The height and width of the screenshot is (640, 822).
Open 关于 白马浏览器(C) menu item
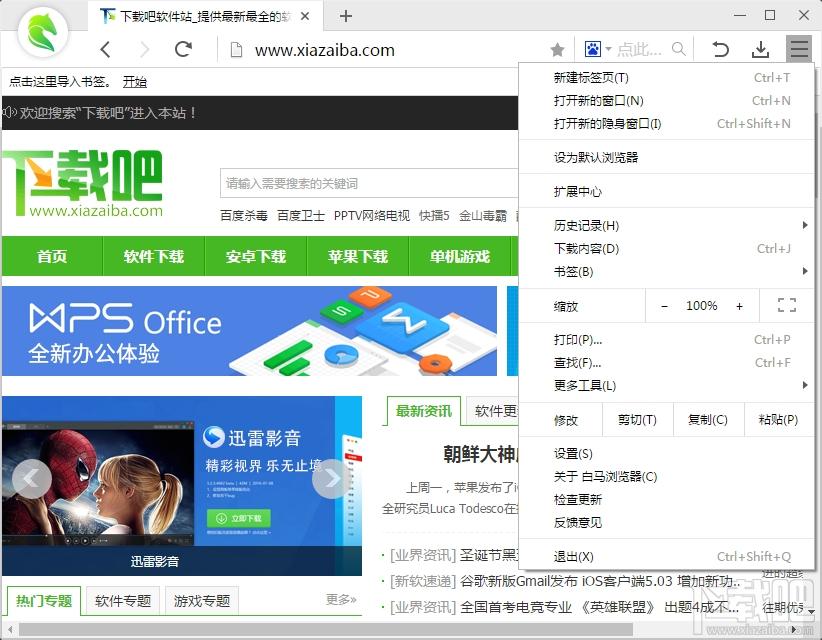666,476
